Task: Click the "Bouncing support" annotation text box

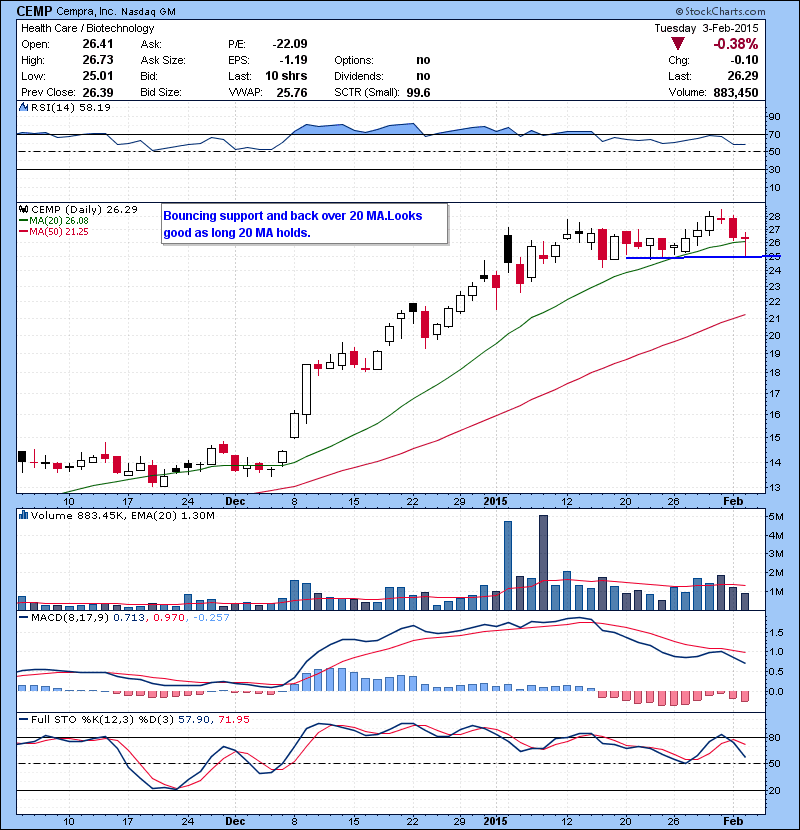Action: click(304, 224)
